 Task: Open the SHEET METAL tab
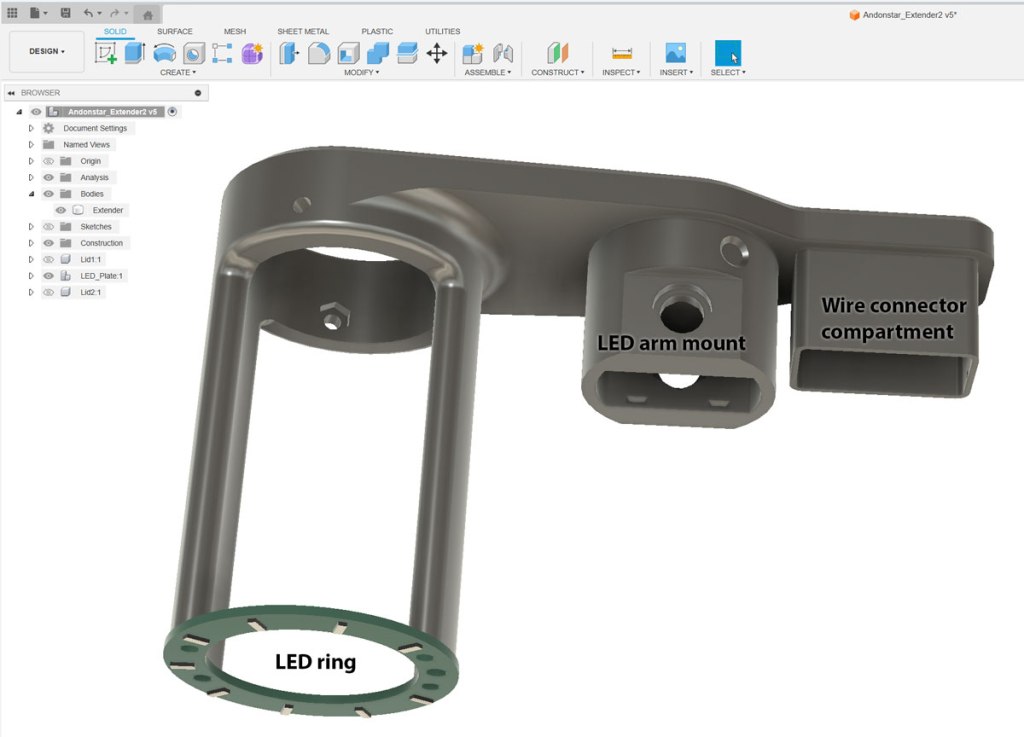click(x=302, y=31)
